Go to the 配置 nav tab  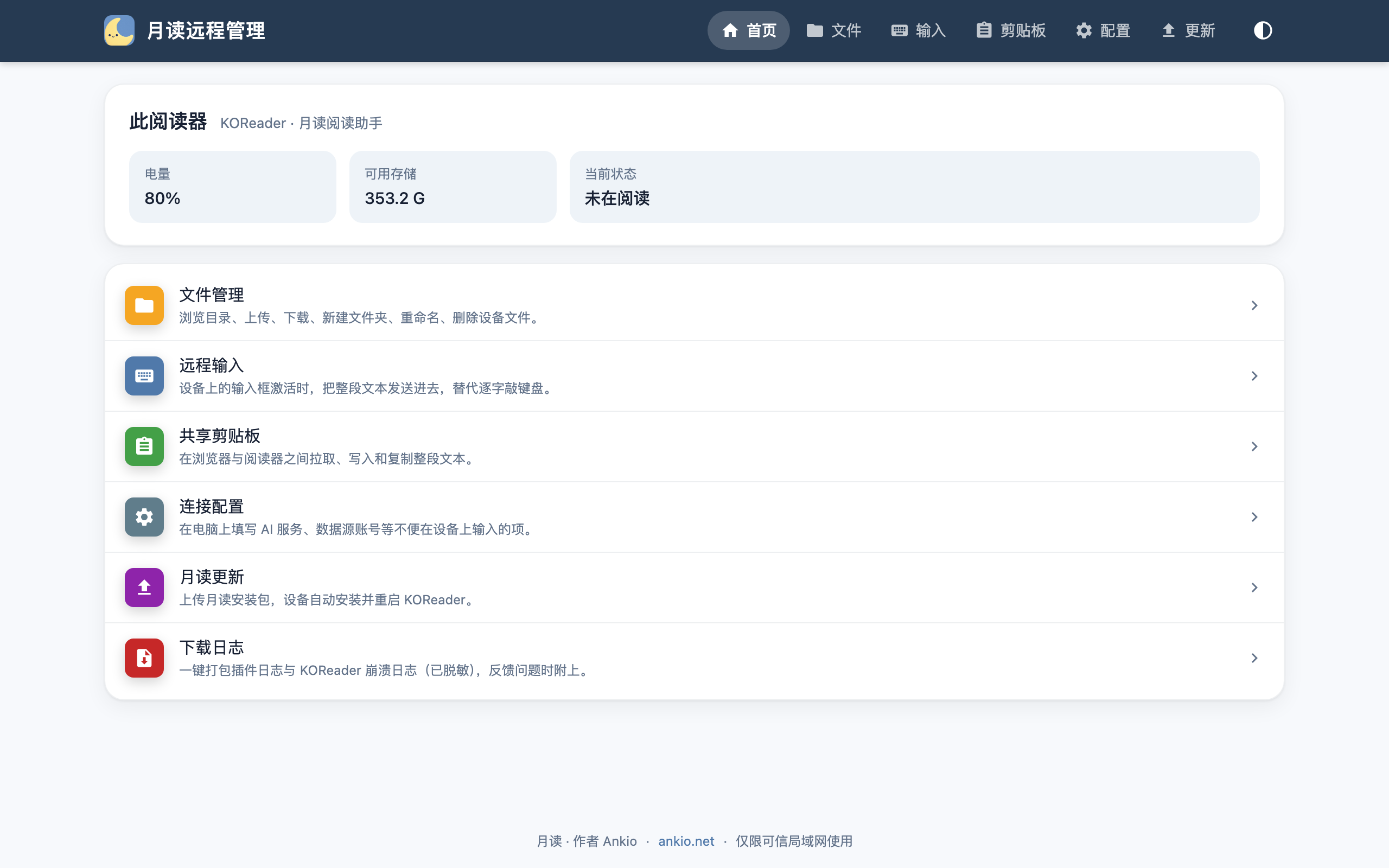[x=1103, y=30]
